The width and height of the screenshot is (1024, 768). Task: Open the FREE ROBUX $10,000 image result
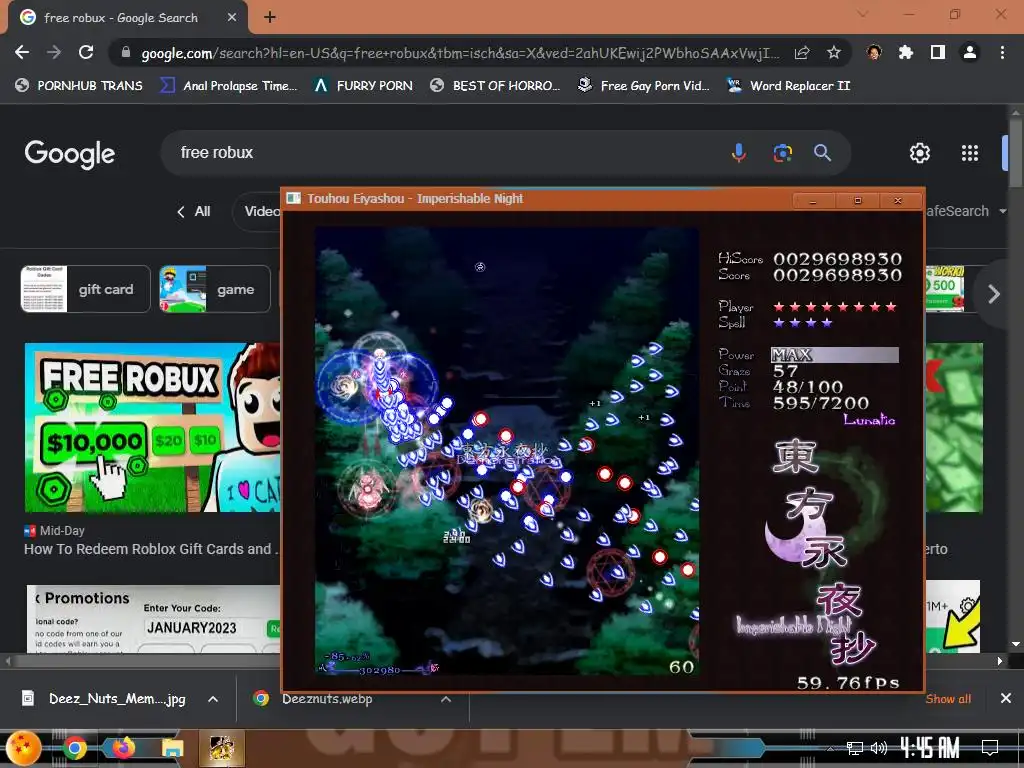(153, 428)
